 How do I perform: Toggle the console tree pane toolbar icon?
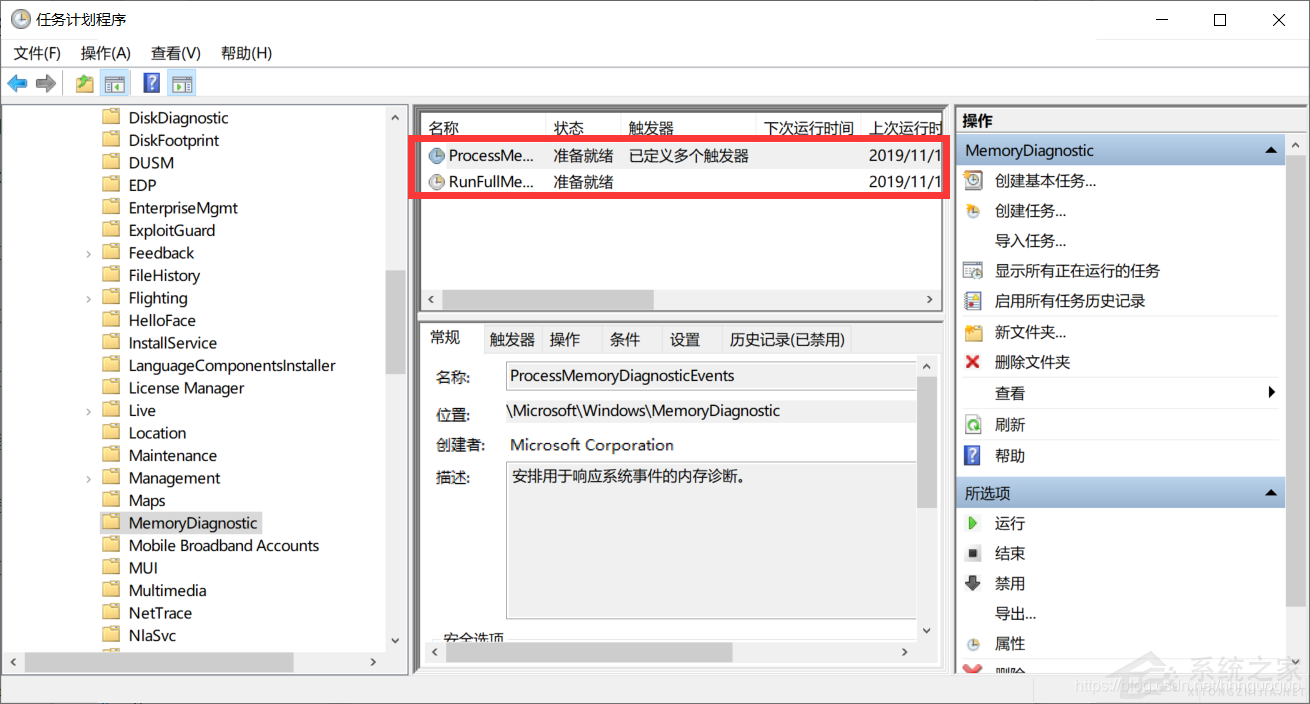[117, 83]
